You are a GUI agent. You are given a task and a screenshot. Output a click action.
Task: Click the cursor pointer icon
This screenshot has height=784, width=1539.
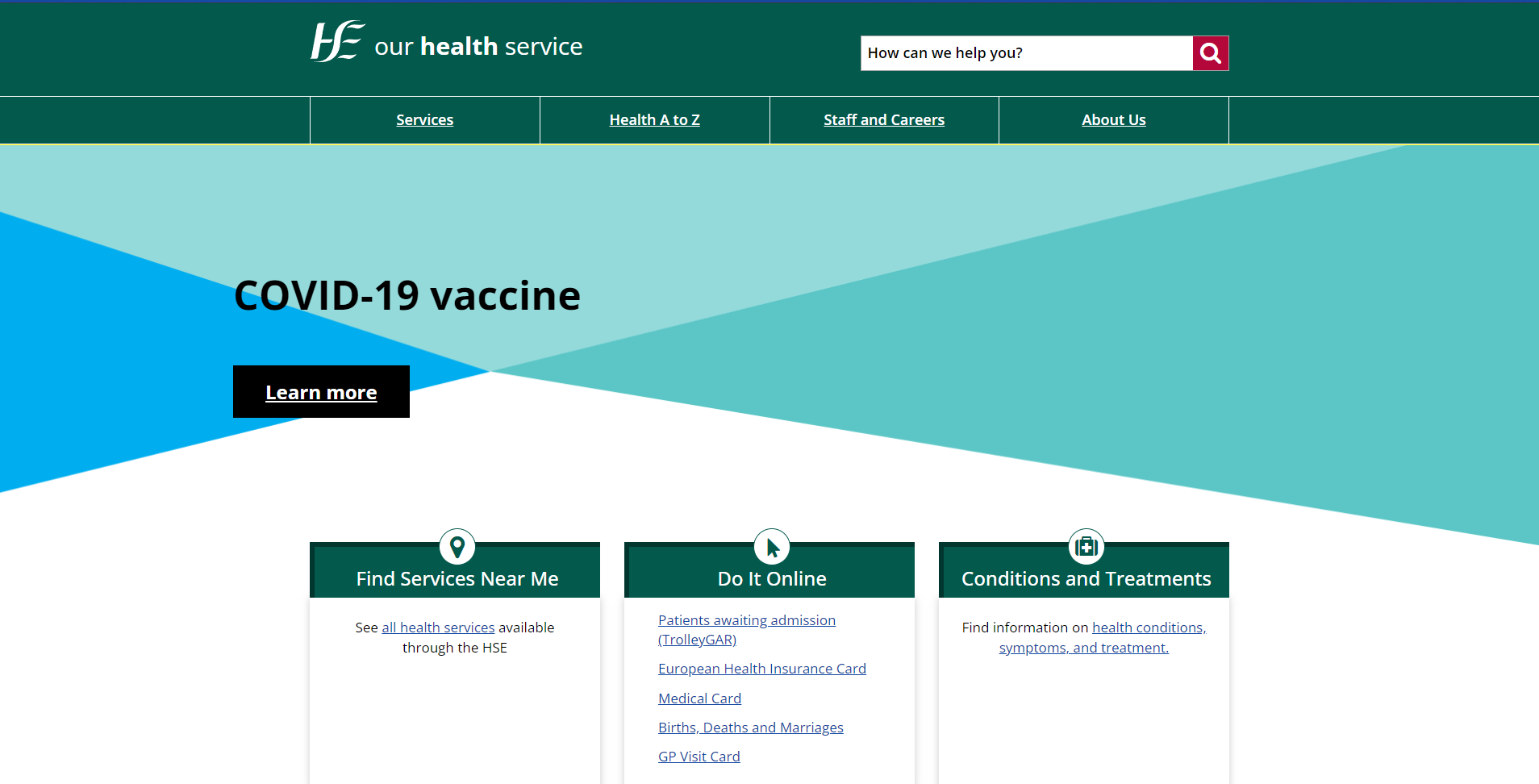click(x=772, y=547)
